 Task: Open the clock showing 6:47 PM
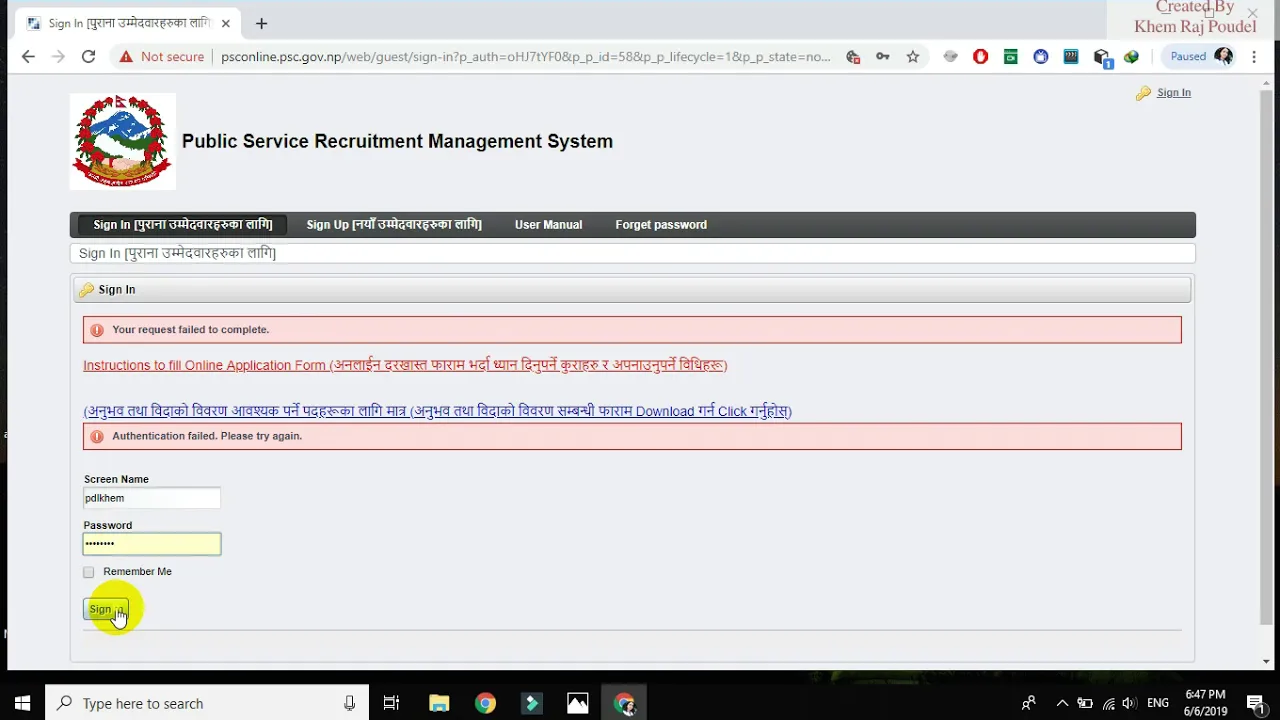[1205, 703]
